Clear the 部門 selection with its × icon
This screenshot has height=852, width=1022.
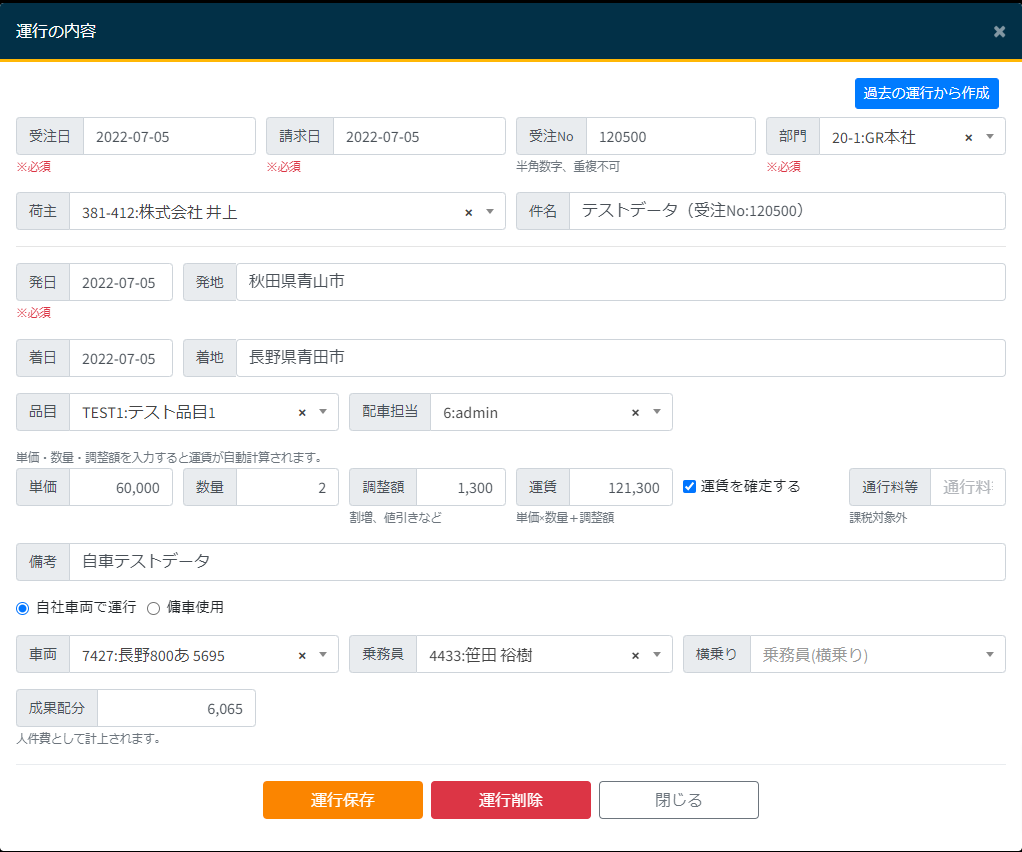click(968, 137)
